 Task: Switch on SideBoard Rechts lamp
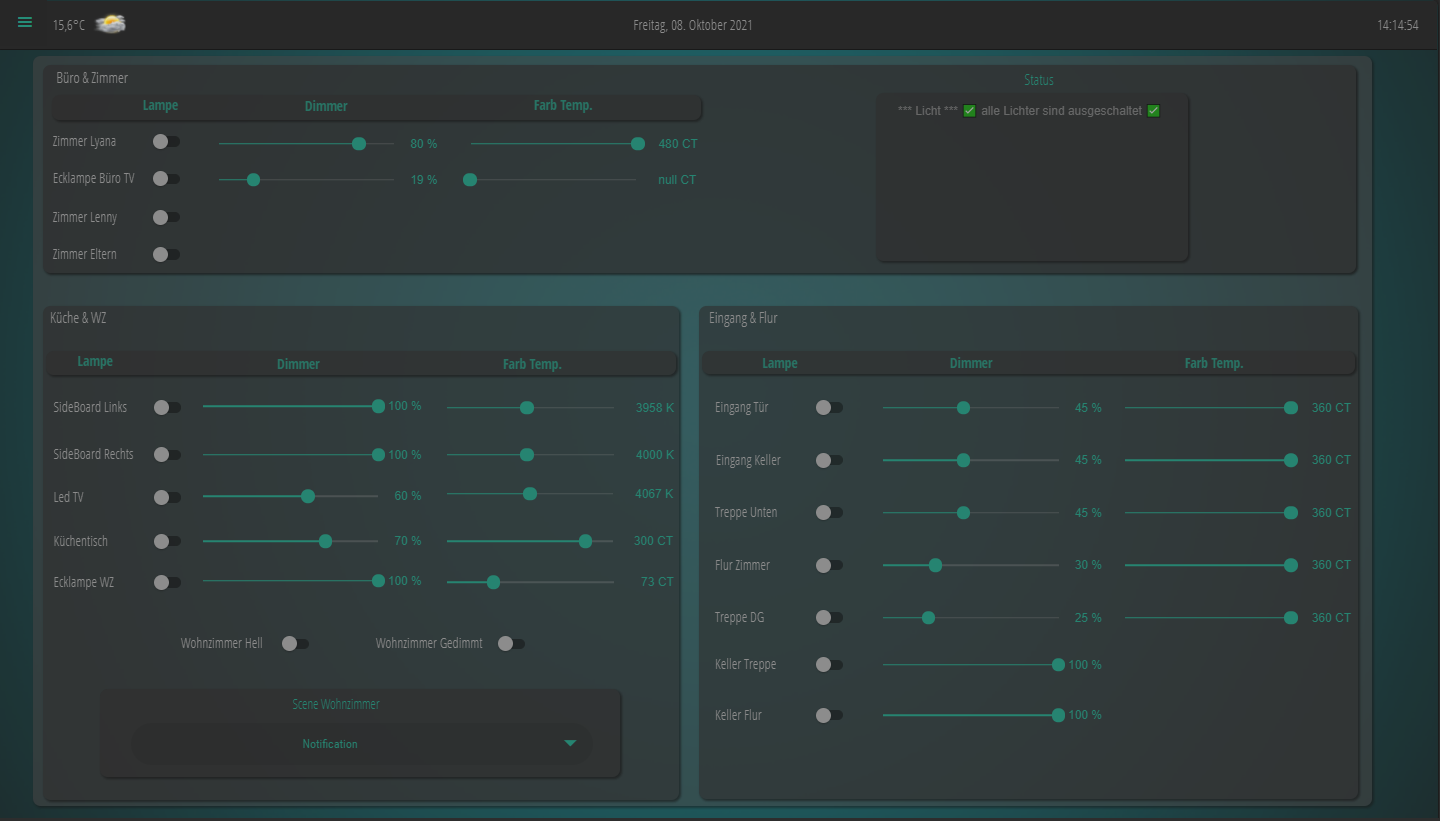(167, 454)
